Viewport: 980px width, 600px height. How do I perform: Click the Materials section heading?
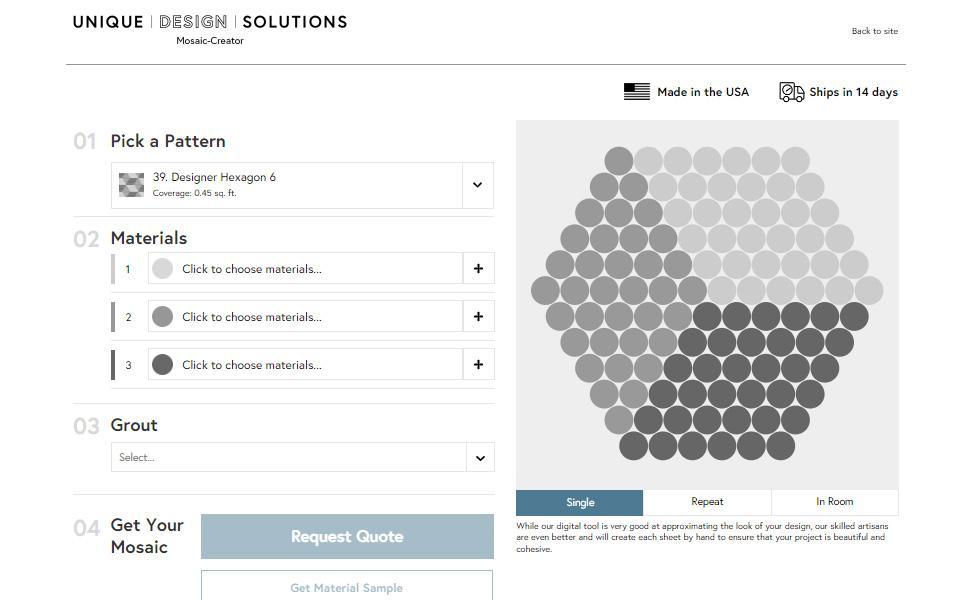149,238
